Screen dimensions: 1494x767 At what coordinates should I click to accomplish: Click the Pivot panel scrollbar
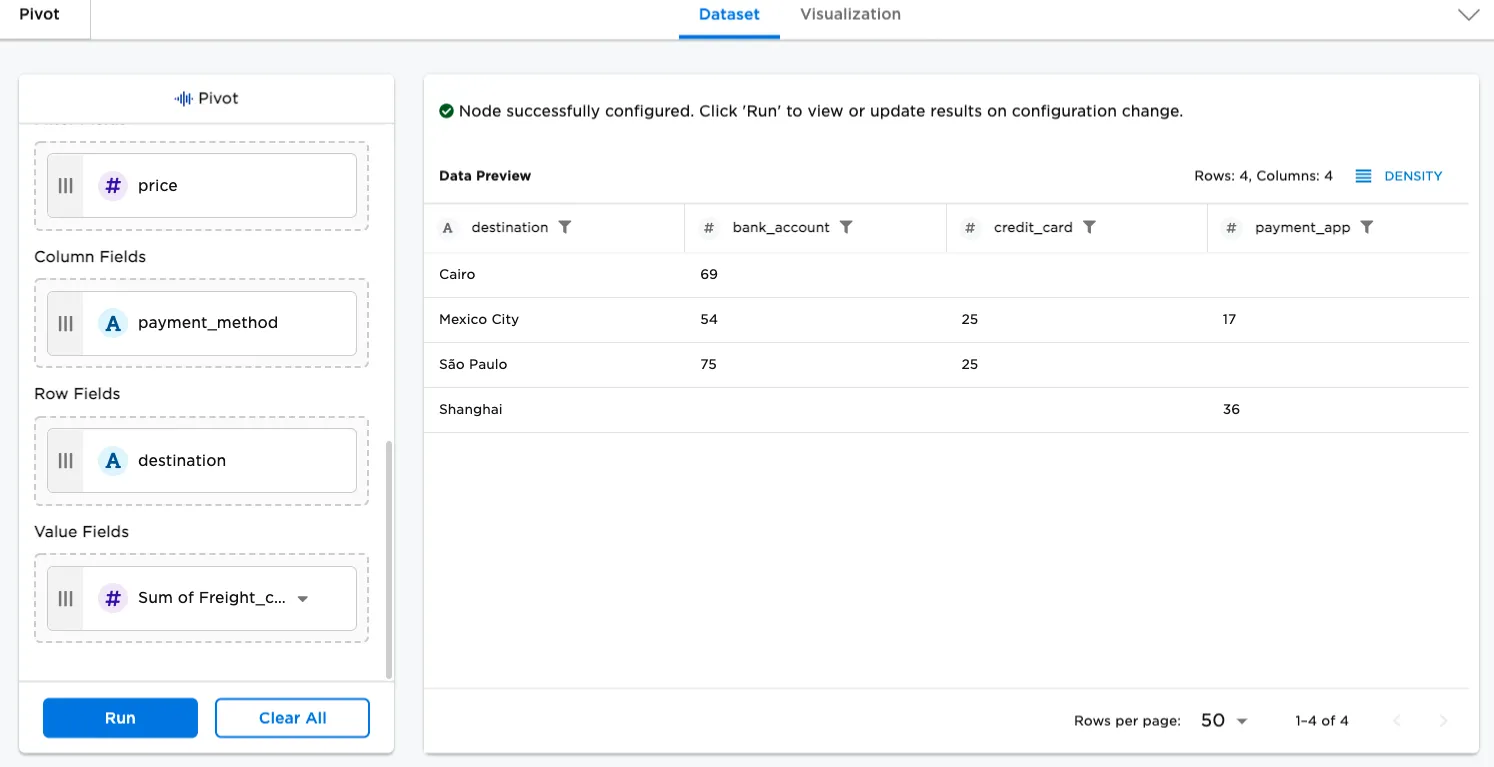tap(390, 558)
